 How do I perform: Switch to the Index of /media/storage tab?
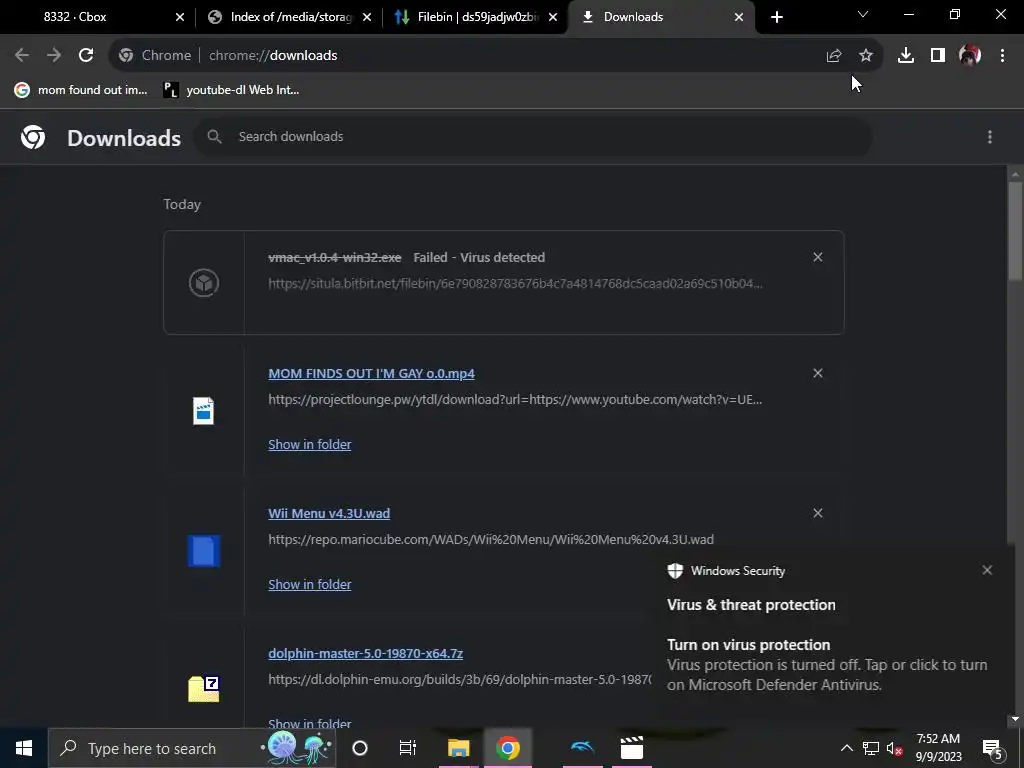pyautogui.click(x=291, y=17)
